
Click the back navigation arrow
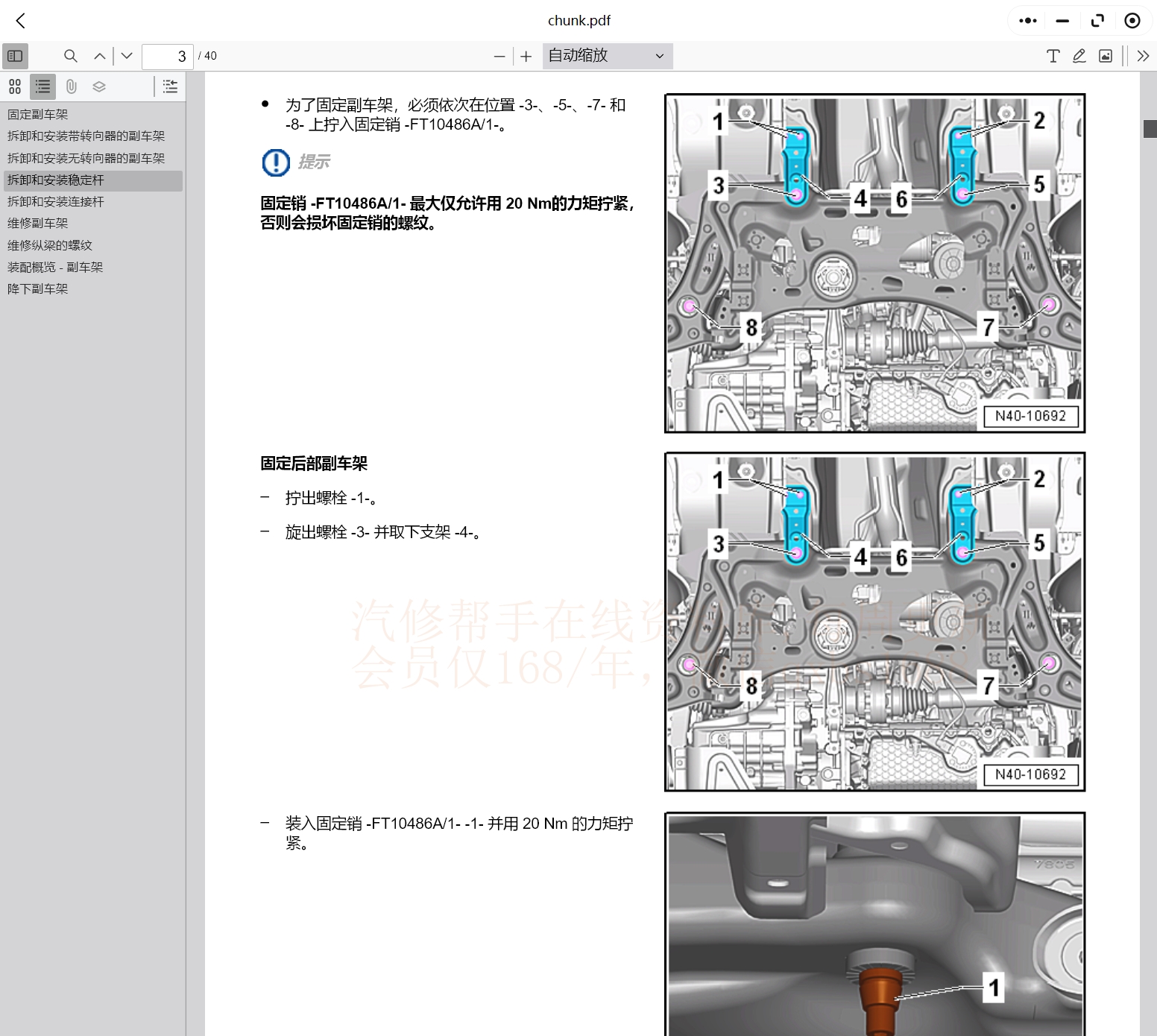click(x=20, y=21)
